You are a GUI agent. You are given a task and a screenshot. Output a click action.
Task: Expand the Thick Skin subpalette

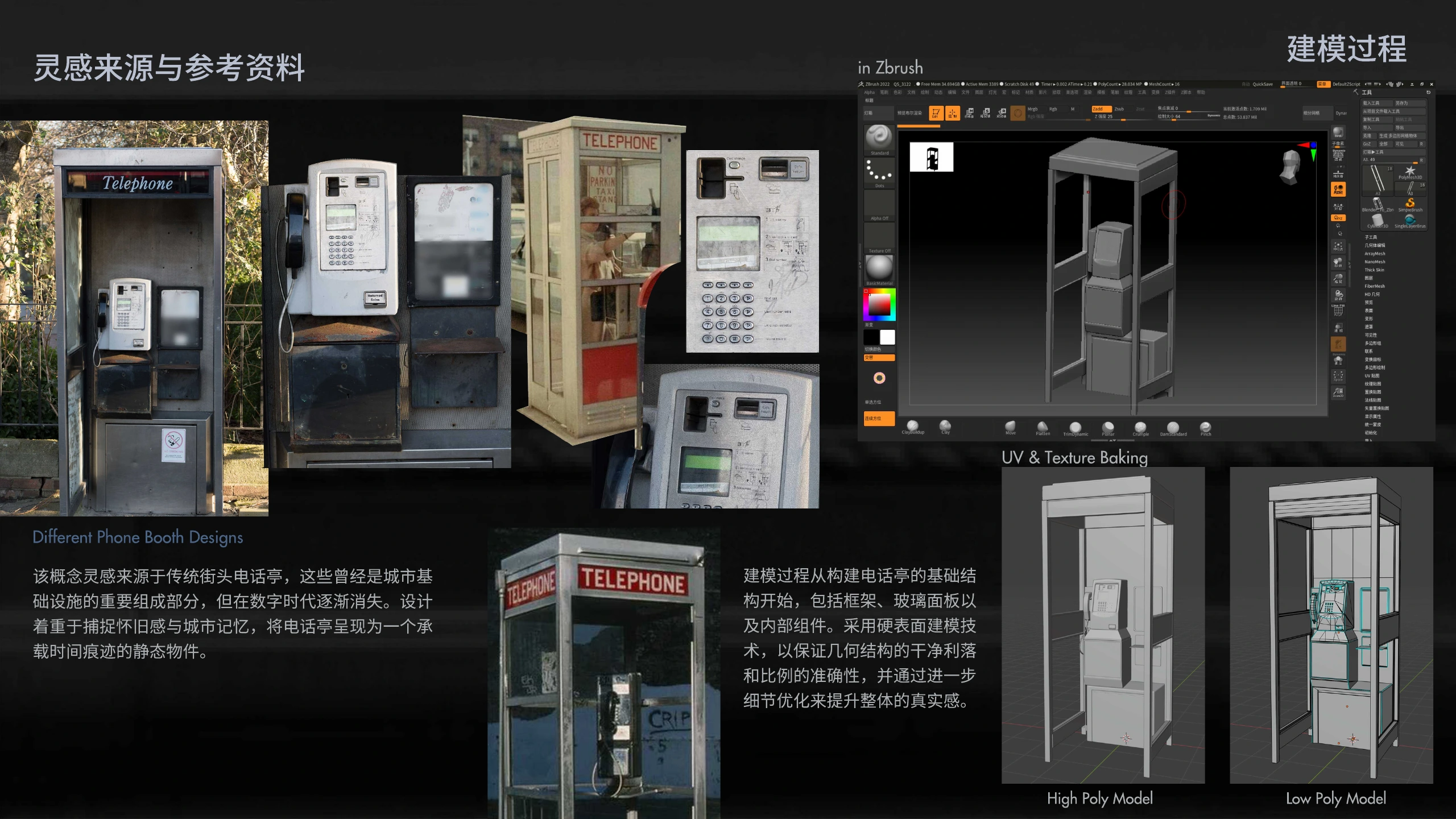pos(1375,270)
